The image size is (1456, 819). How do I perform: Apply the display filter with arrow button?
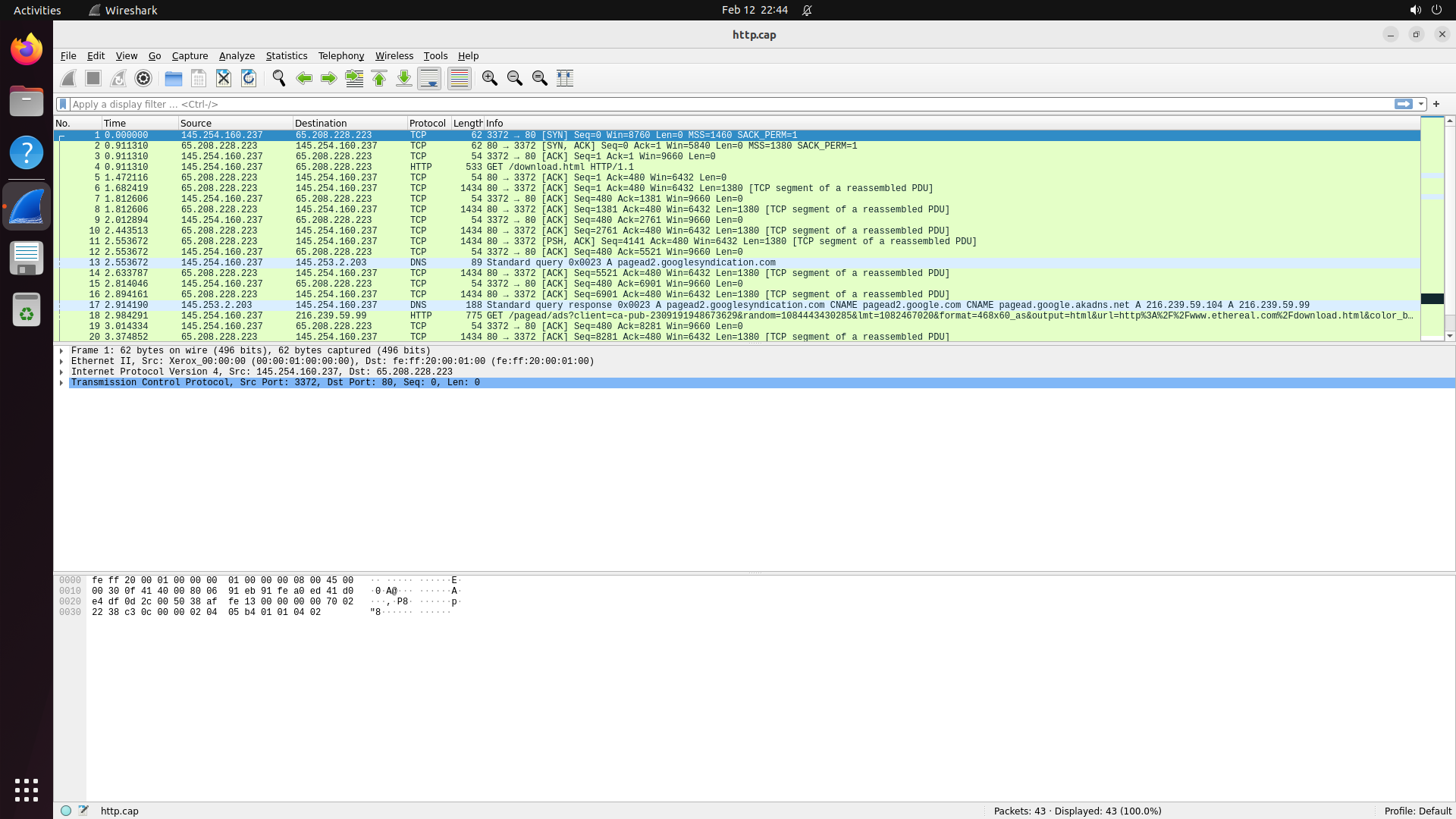pos(1404,104)
